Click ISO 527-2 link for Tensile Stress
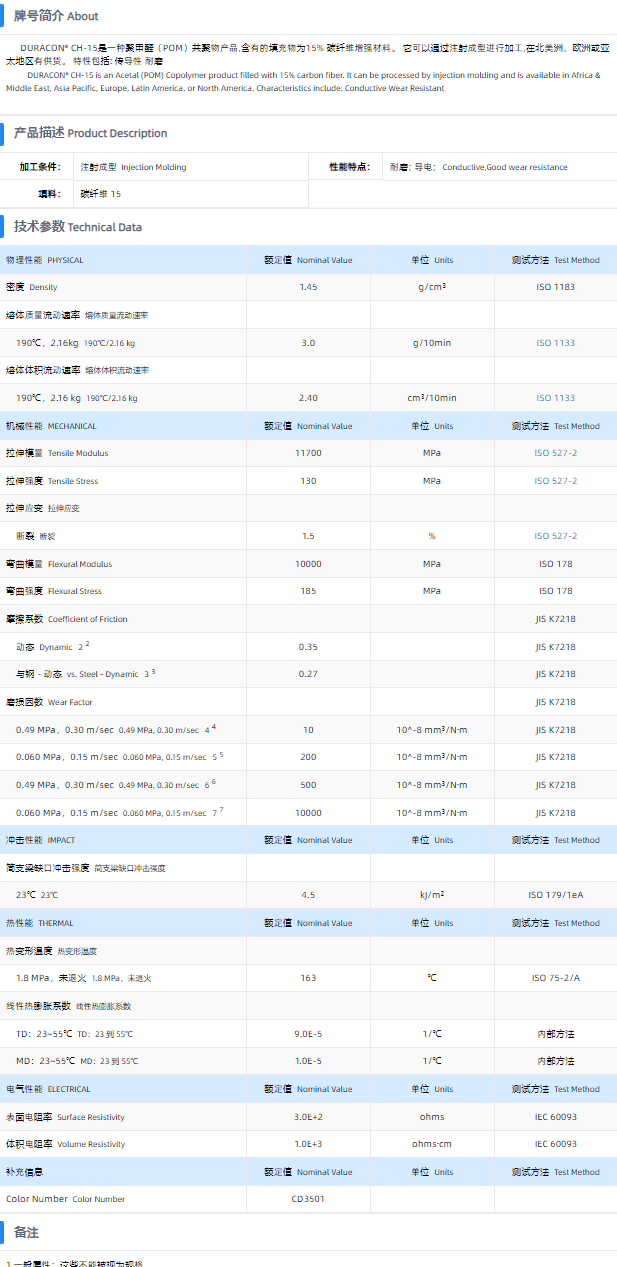617x1267 pixels. tap(555, 481)
